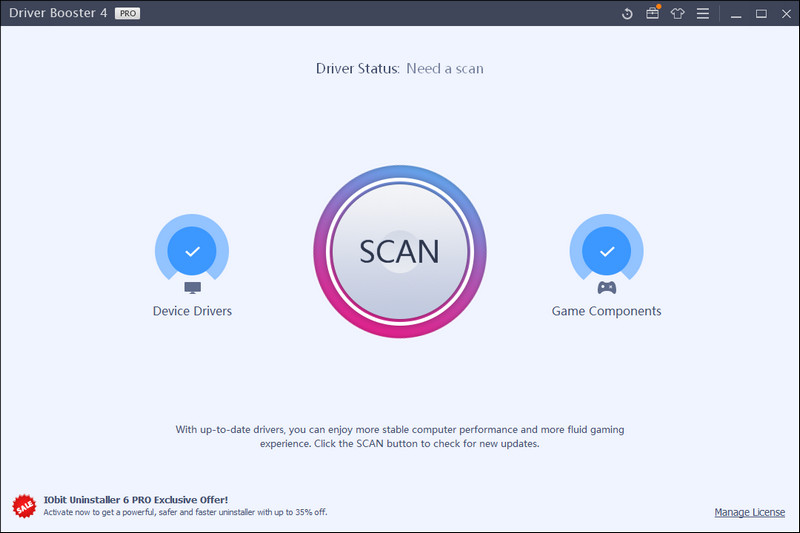Maximize the Driver Booster window
Viewport: 800px width, 533px height.
pos(761,14)
